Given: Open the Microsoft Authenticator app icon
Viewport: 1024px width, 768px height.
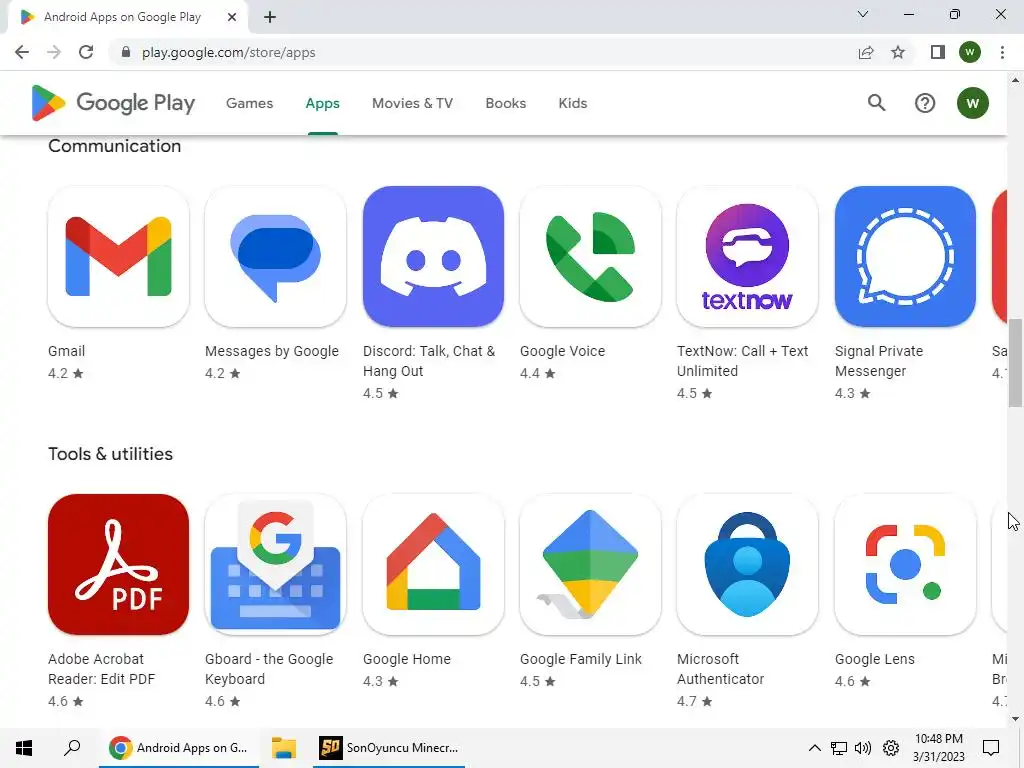Looking at the screenshot, I should 747,564.
